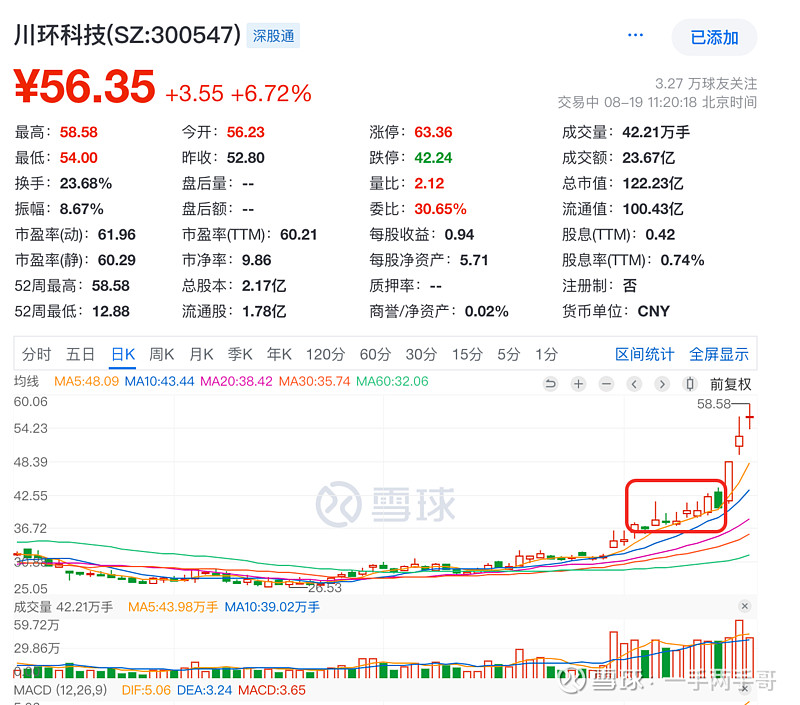Click MA30:35.74 indicator label
The image size is (800, 705).
(314, 382)
